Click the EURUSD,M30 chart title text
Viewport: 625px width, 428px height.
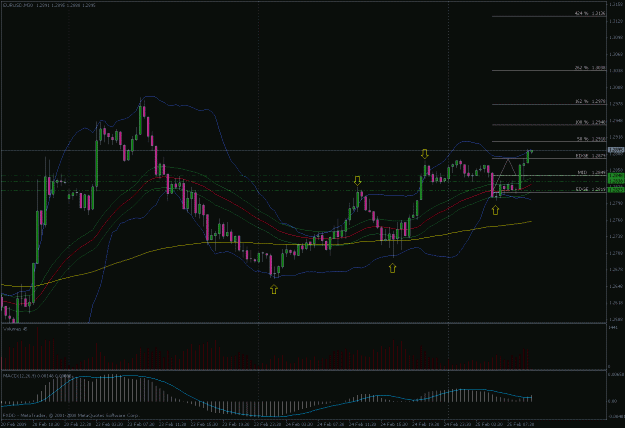[49, 6]
